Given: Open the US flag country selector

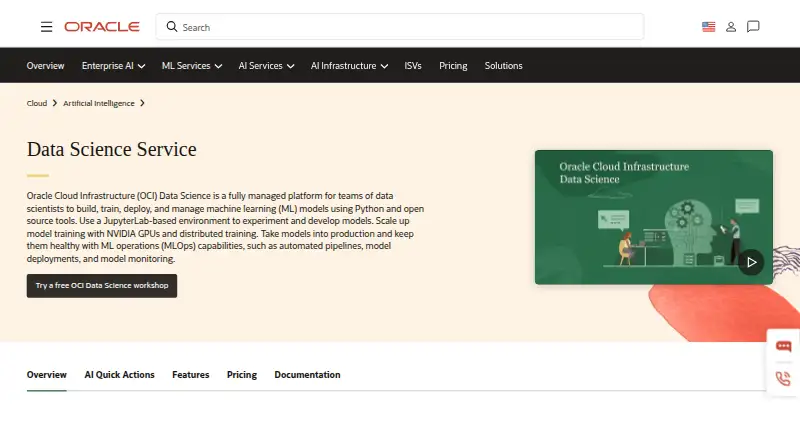Looking at the screenshot, I should coord(708,27).
